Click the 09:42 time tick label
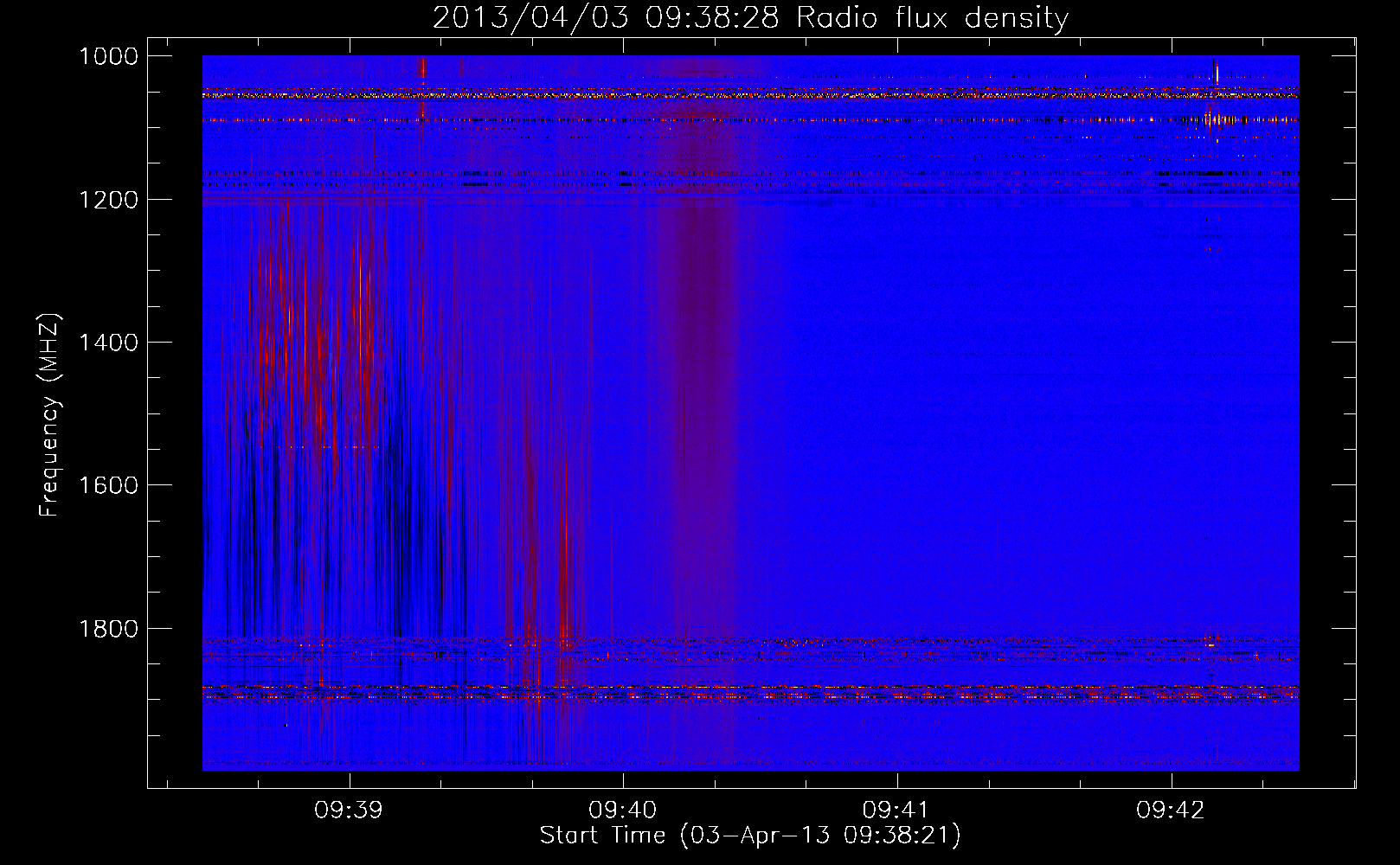Viewport: 1400px width, 865px height. pyautogui.click(x=1171, y=811)
